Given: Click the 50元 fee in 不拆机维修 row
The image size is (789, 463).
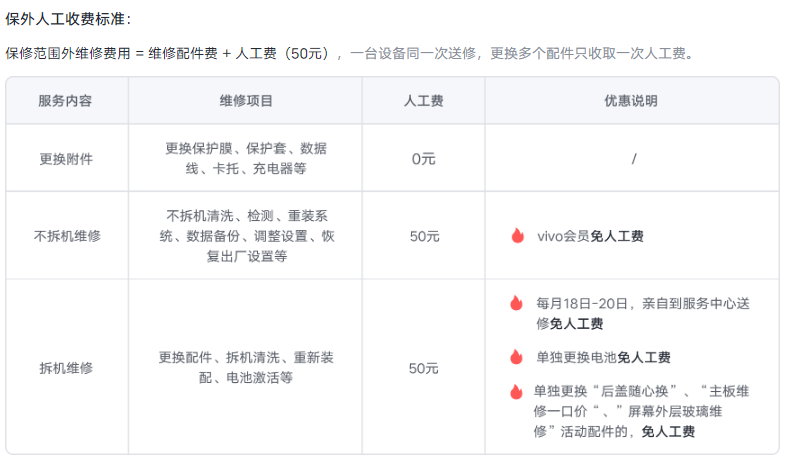Looking at the screenshot, I should 424,236.
